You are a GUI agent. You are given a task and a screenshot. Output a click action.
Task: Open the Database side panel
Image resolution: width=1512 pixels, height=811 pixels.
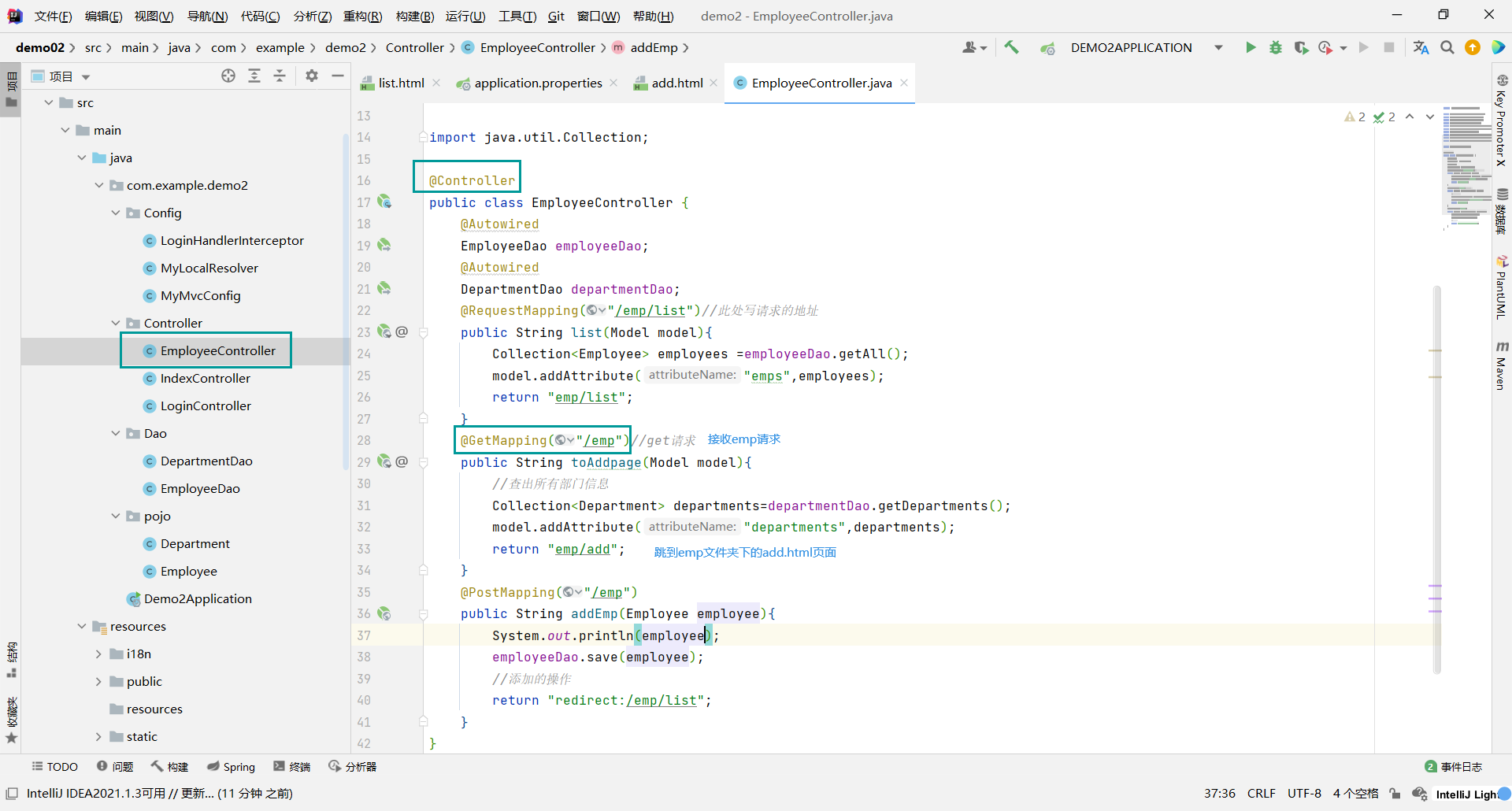[1502, 211]
